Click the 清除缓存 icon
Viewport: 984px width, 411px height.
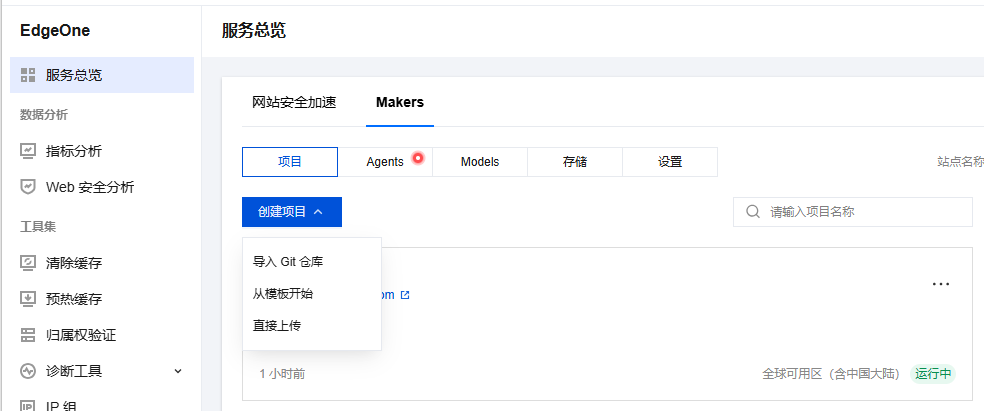(28, 262)
